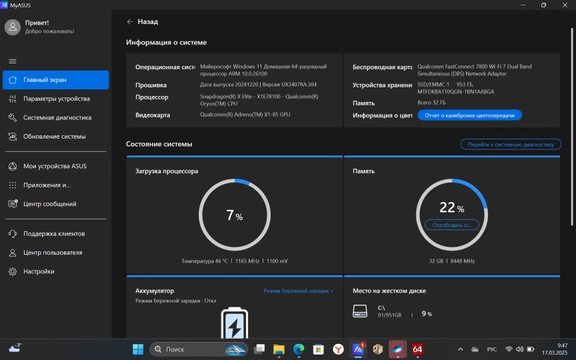Viewport: 576px width, 360px height.
Task: Click the taskbar Поиск search field
Action: pyautogui.click(x=199, y=349)
